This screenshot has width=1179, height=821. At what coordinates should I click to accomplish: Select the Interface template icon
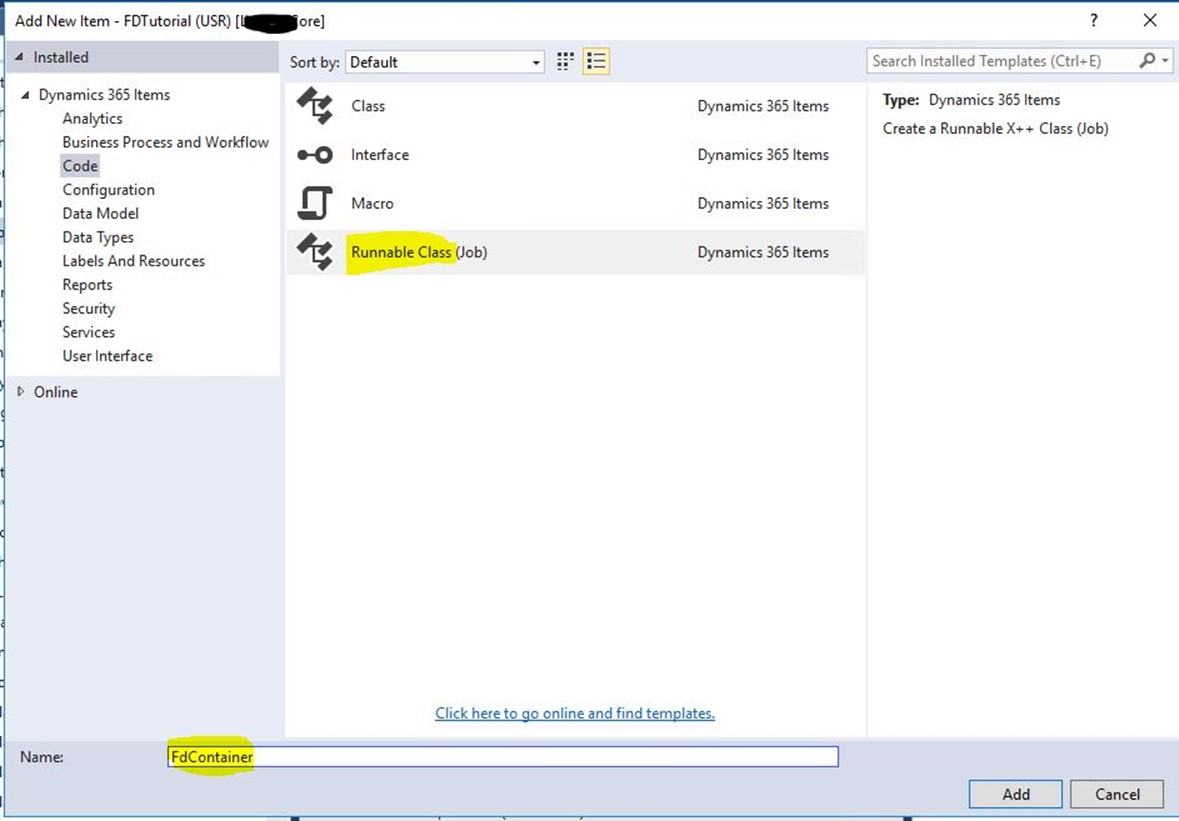point(314,155)
